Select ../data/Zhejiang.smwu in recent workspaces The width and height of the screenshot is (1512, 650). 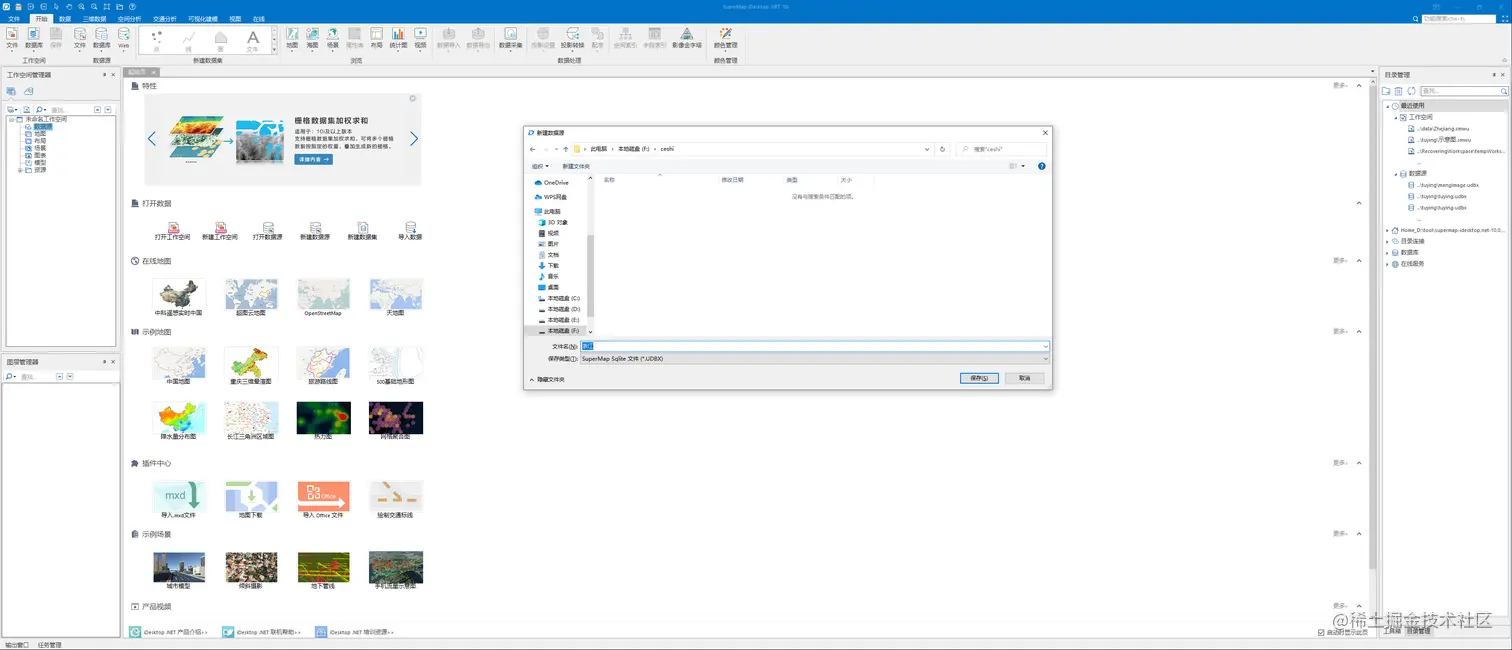[x=1445, y=129]
